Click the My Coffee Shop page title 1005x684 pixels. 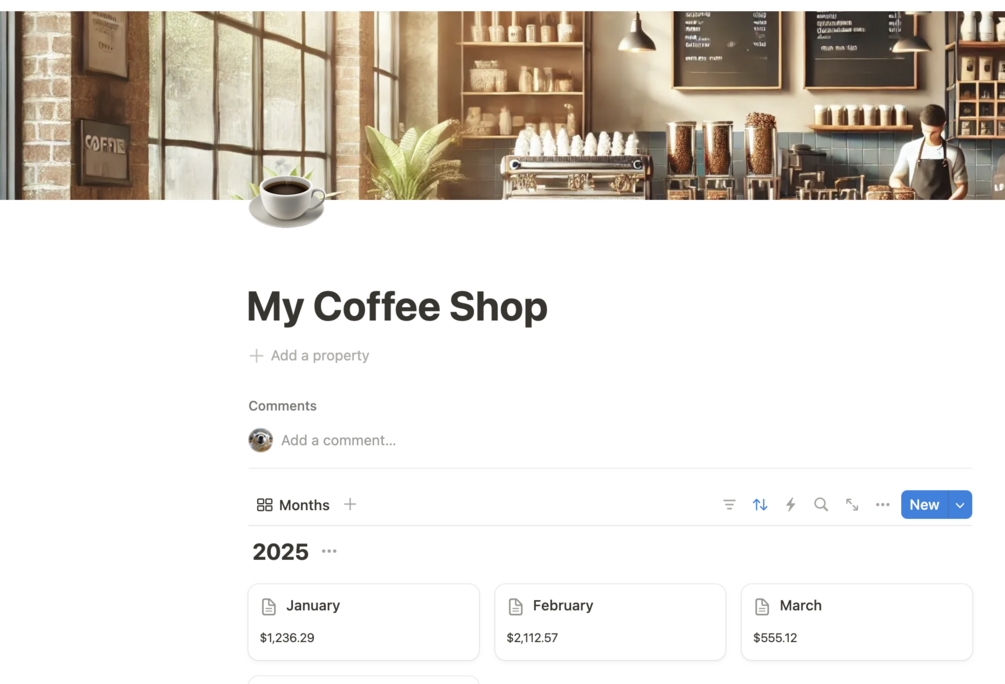(x=397, y=306)
